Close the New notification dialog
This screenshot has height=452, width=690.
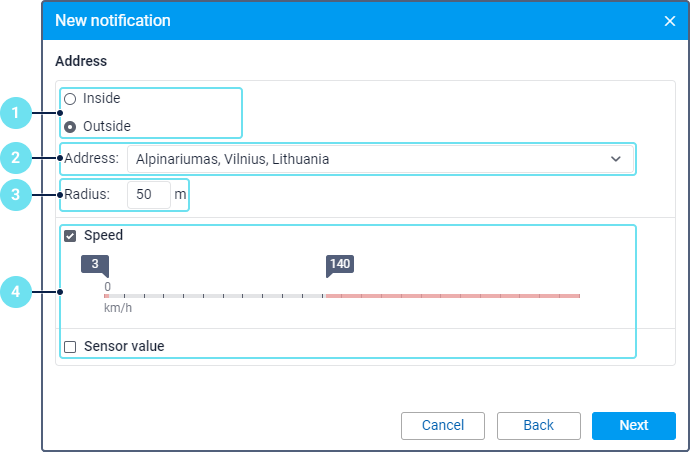[x=670, y=21]
